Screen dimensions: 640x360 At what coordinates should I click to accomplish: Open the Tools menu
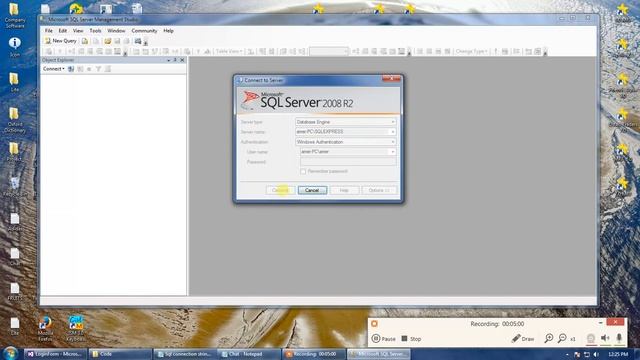tap(95, 31)
